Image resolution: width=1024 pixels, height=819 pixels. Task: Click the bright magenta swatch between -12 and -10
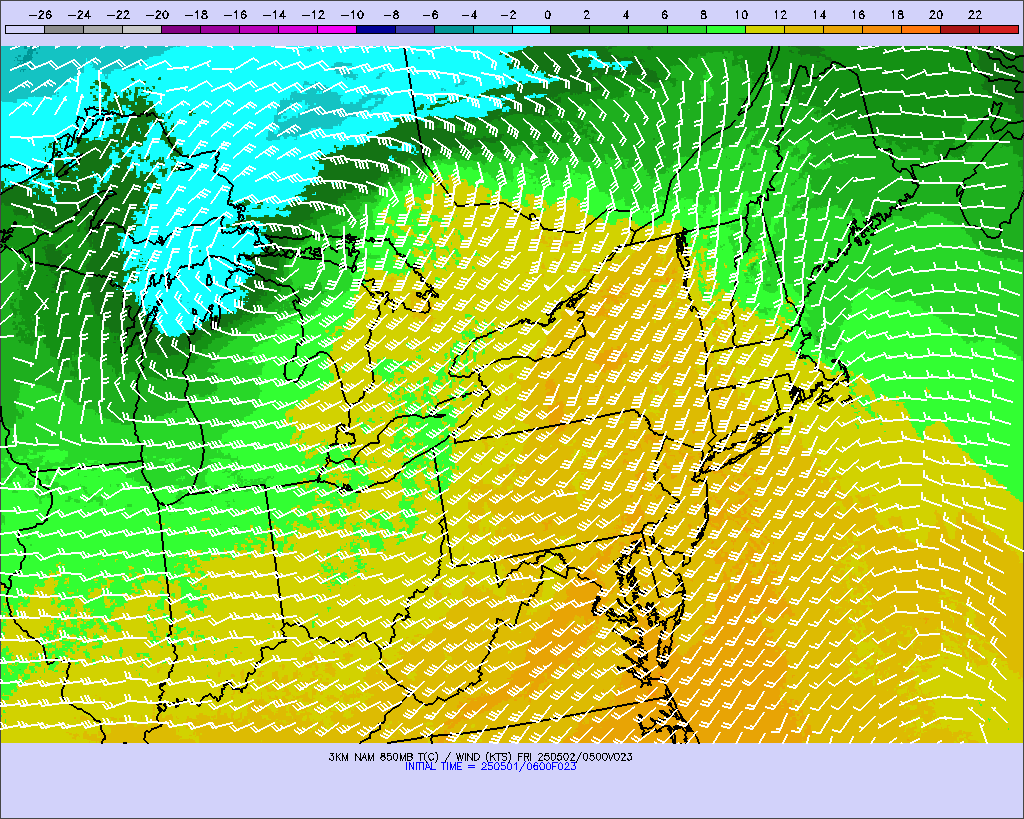tap(337, 29)
